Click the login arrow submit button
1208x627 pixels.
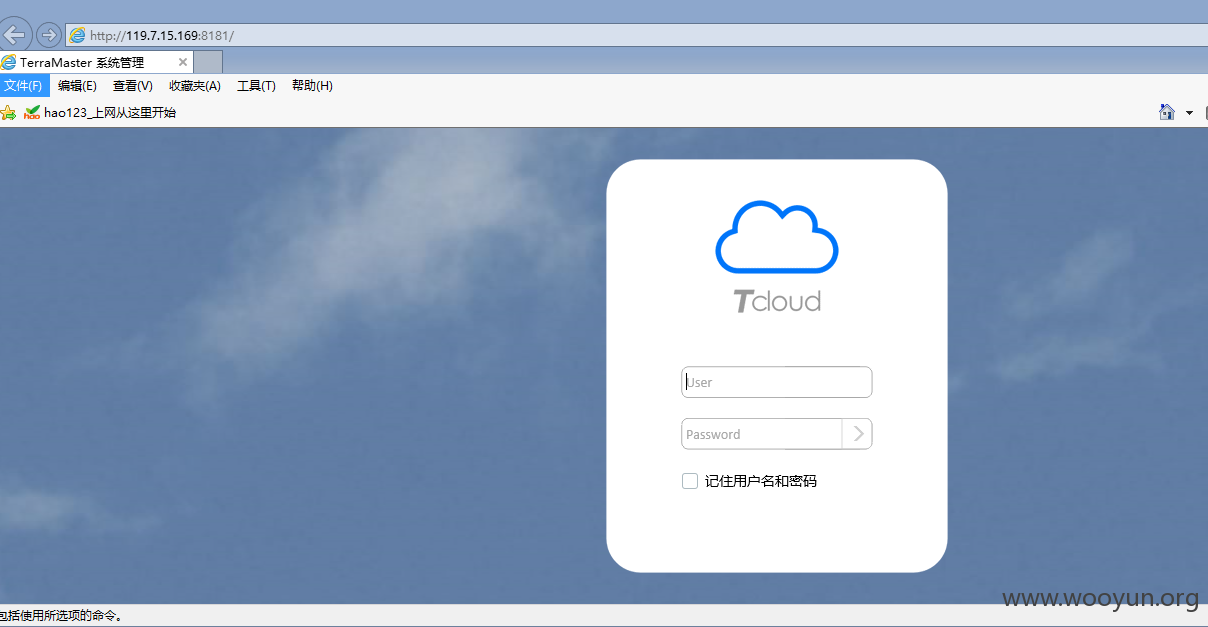coord(858,434)
